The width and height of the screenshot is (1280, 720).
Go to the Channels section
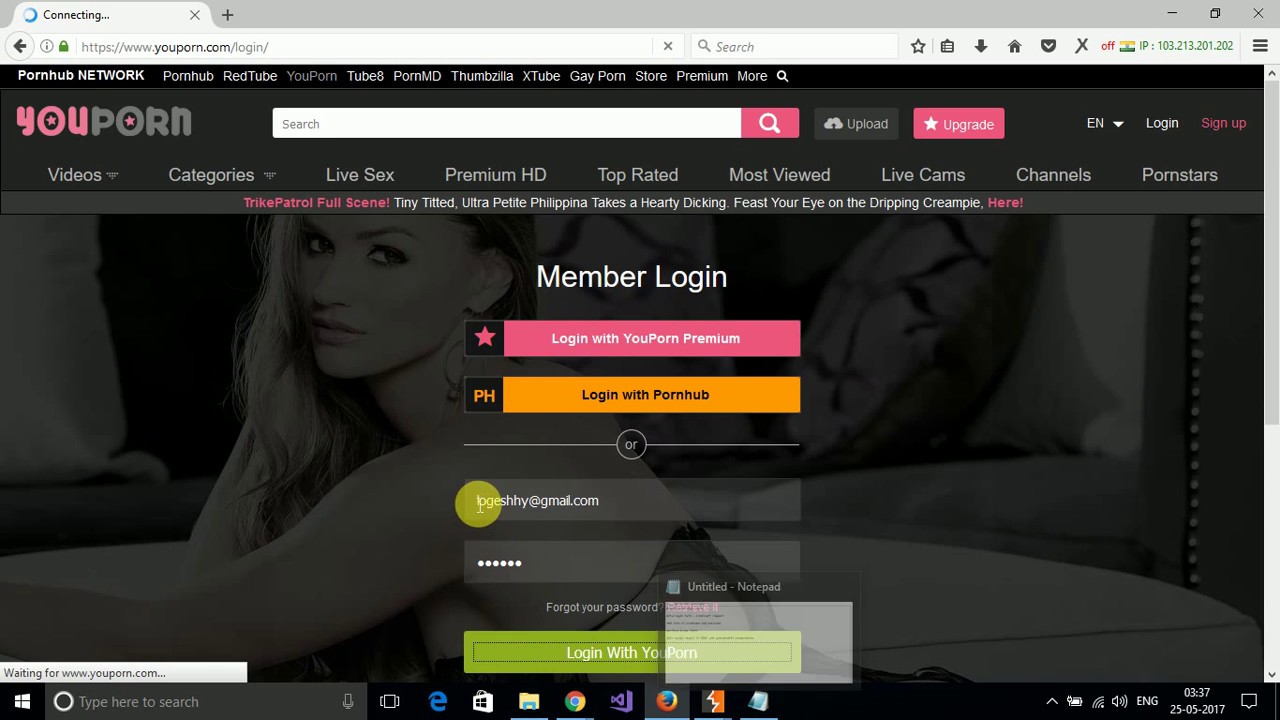(1053, 174)
